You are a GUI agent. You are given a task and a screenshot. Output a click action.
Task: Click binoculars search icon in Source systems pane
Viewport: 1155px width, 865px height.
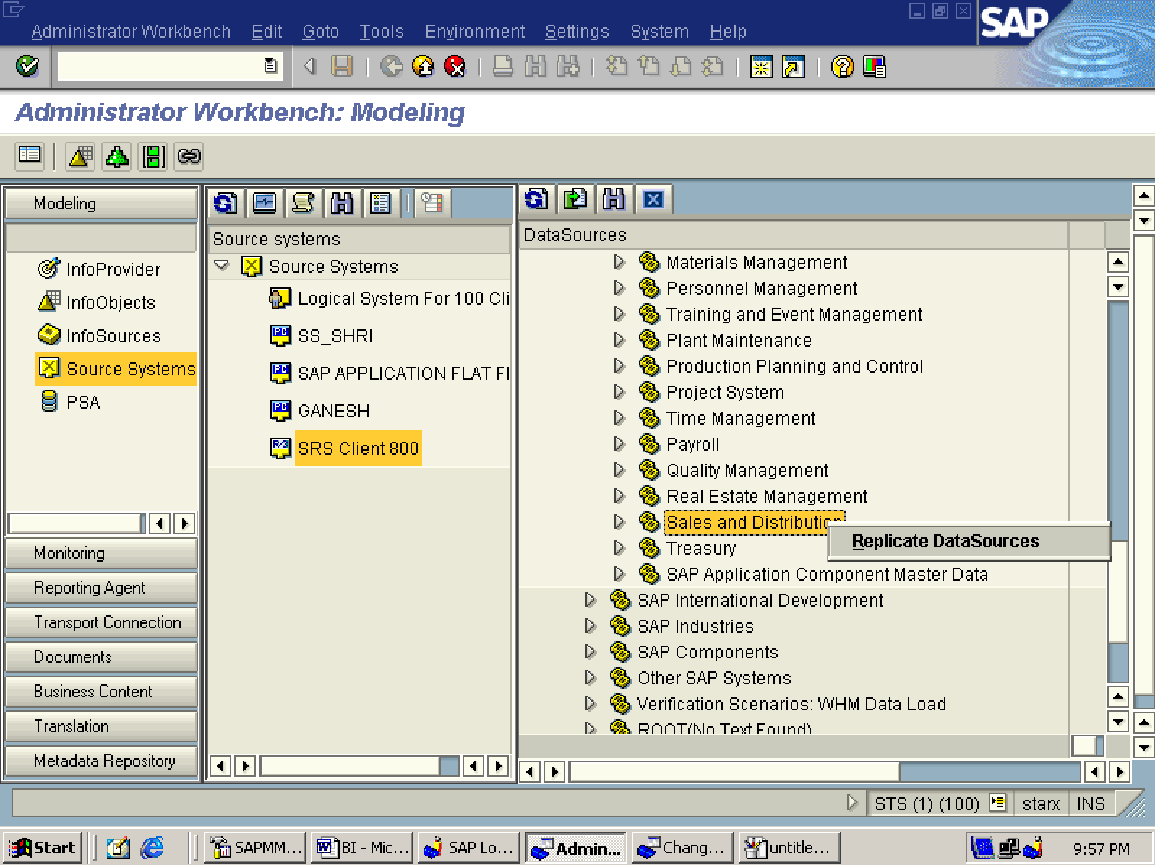pos(342,203)
